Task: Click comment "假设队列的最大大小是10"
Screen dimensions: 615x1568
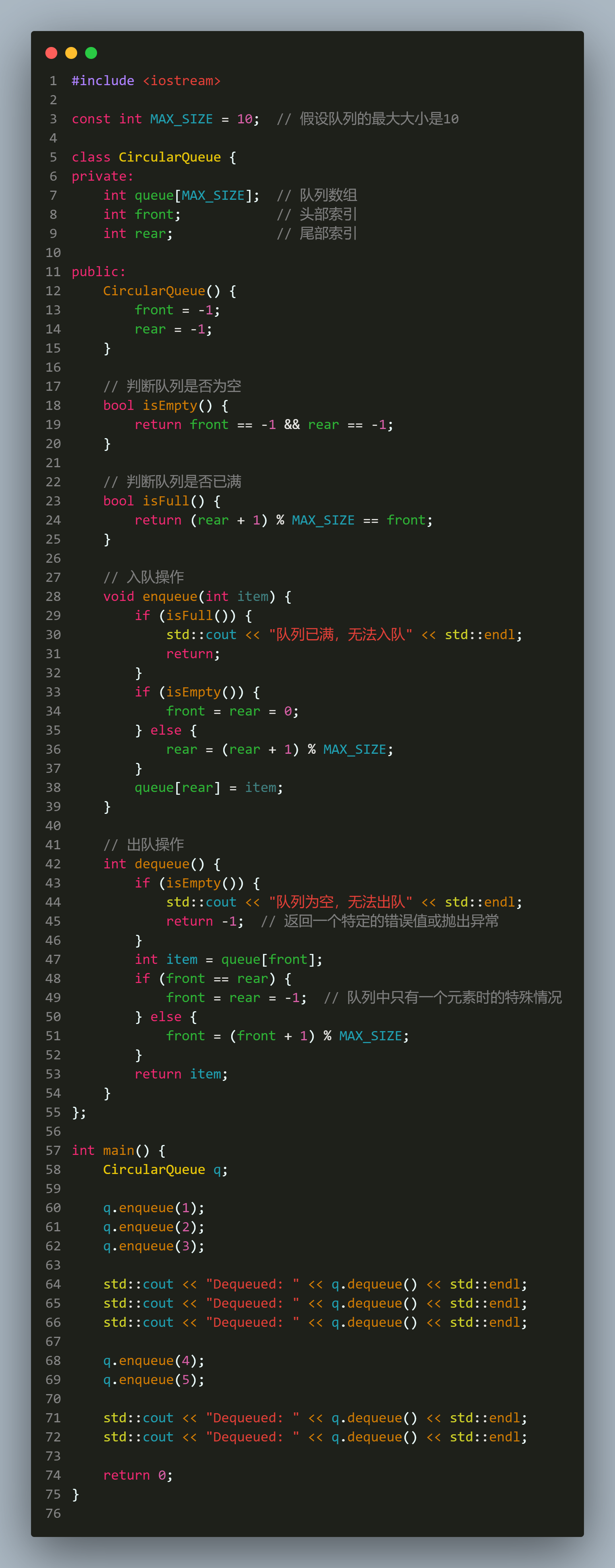Action: [x=379, y=119]
